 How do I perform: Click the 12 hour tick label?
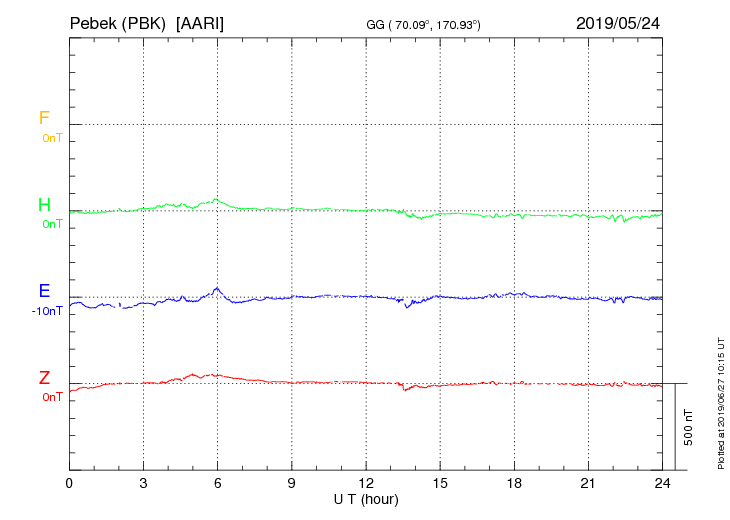pos(366,483)
